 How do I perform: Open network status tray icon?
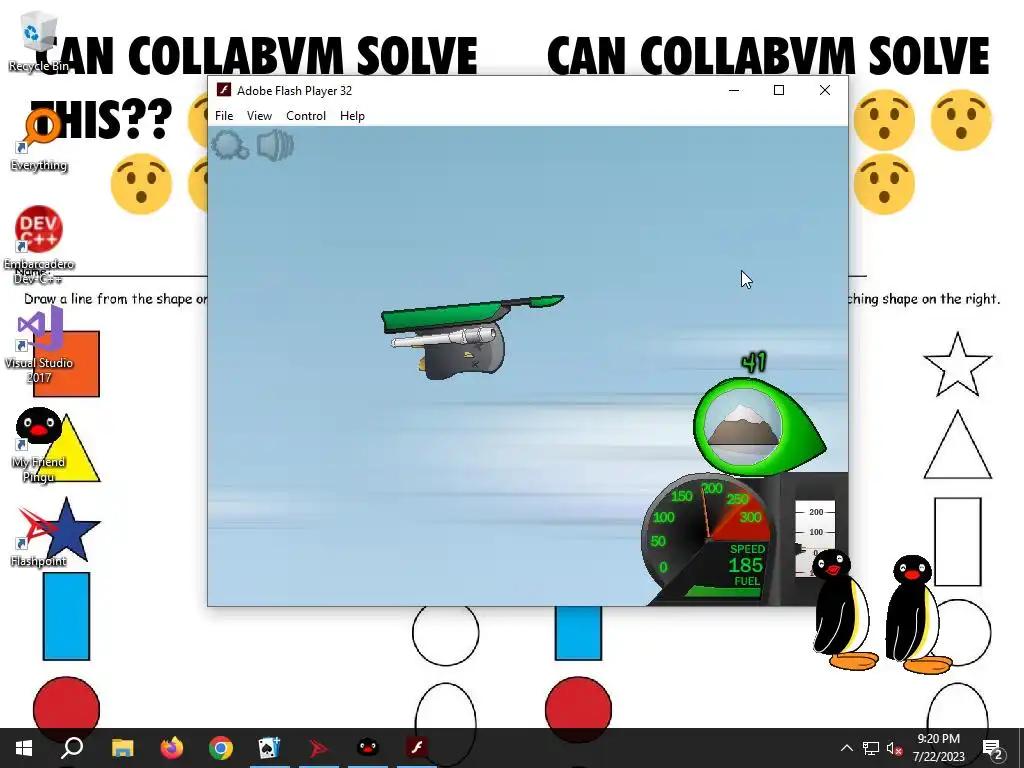(871, 748)
